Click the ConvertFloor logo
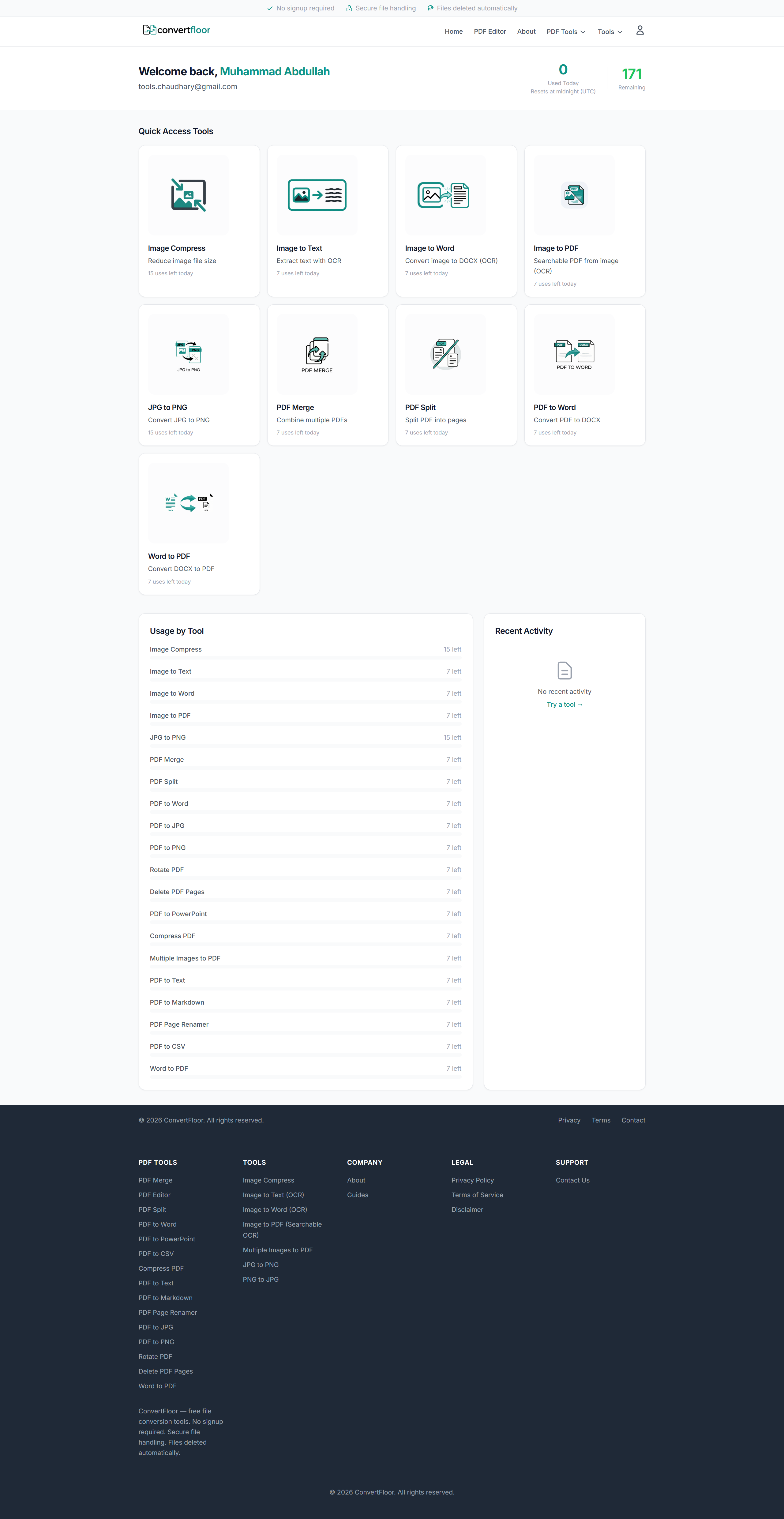This screenshot has width=784, height=1519. [176, 30]
